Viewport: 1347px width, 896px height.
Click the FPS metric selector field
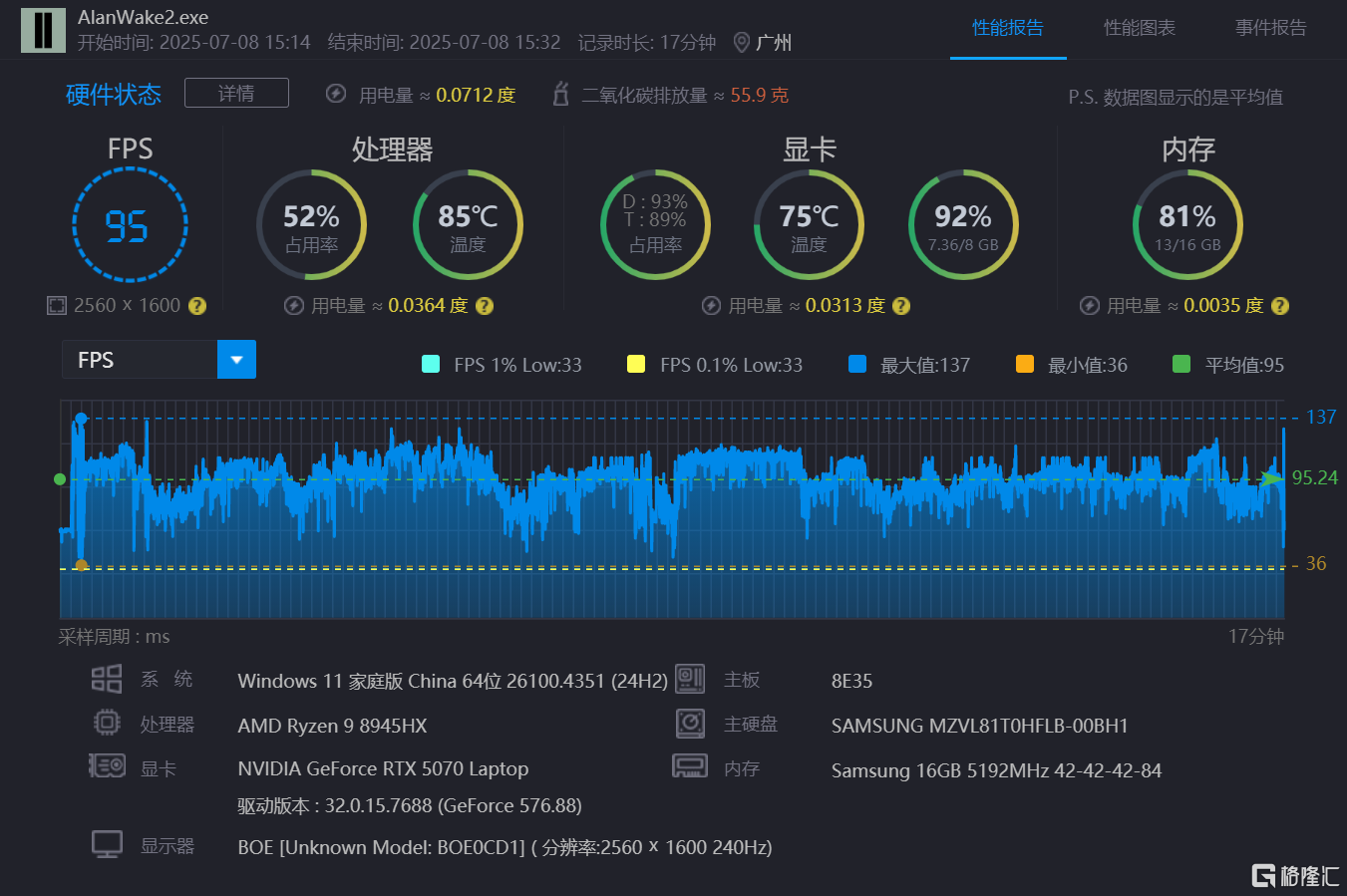(x=140, y=360)
